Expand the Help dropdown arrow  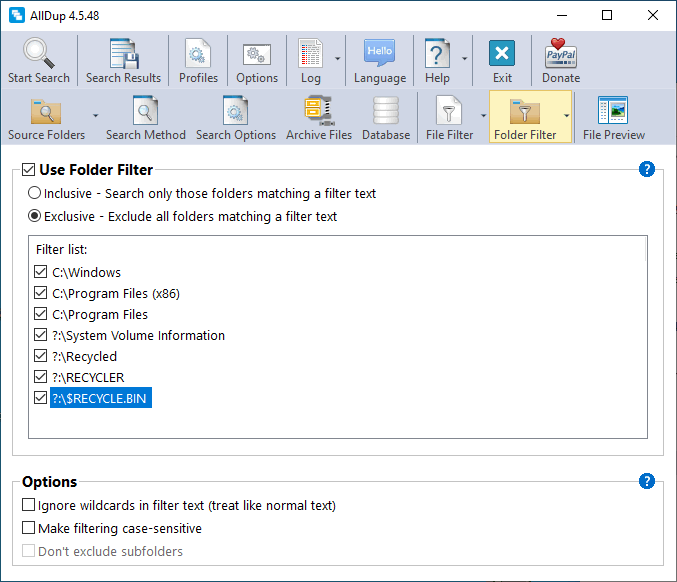pos(465,59)
